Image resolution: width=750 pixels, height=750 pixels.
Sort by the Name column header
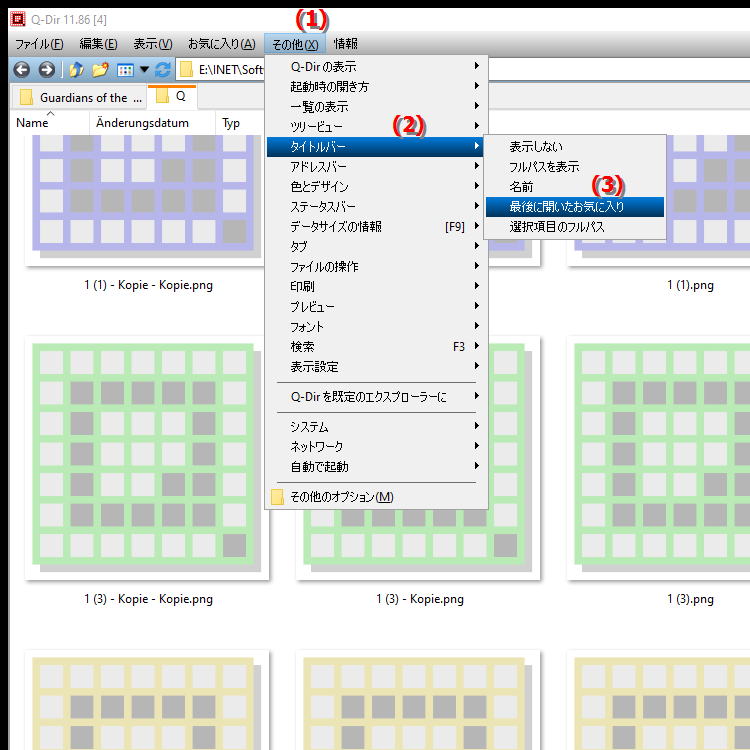coord(50,123)
